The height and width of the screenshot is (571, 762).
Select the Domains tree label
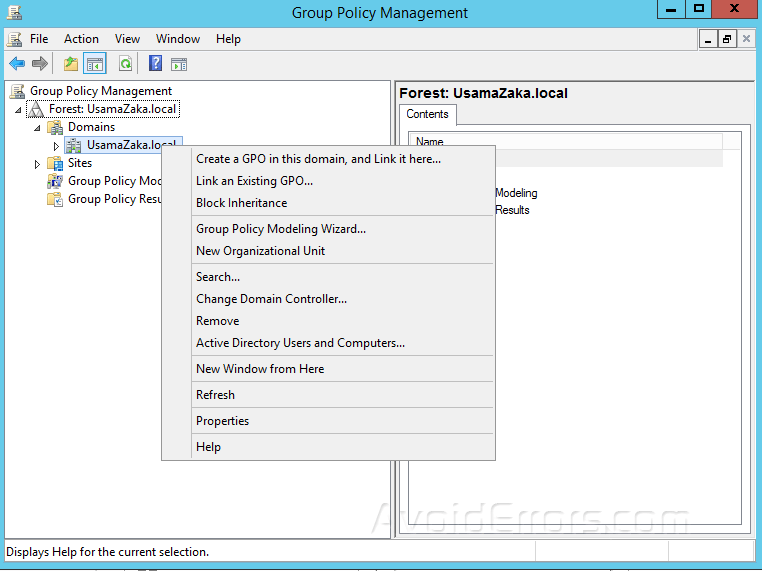click(x=91, y=127)
